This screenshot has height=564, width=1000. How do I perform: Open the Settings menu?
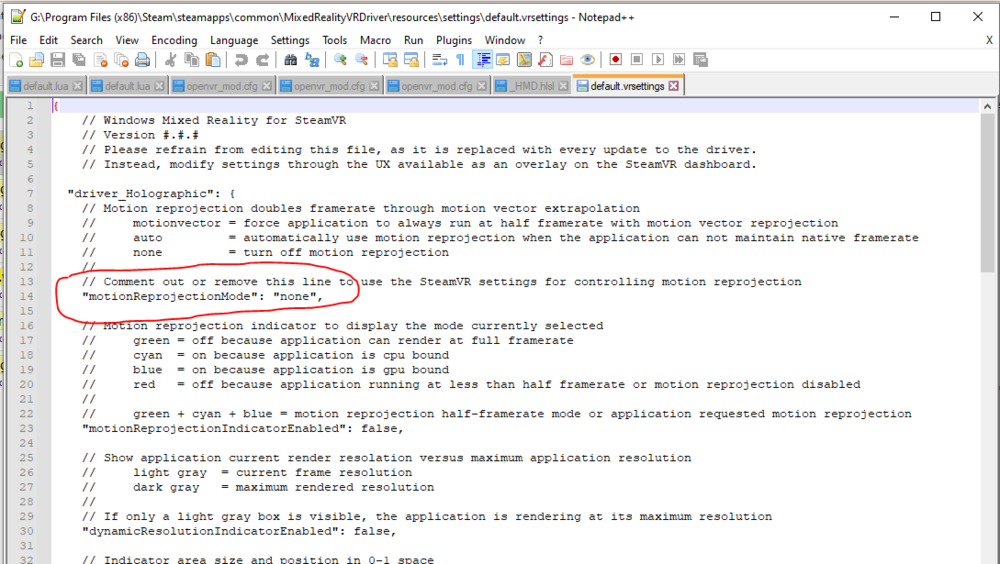click(x=290, y=40)
